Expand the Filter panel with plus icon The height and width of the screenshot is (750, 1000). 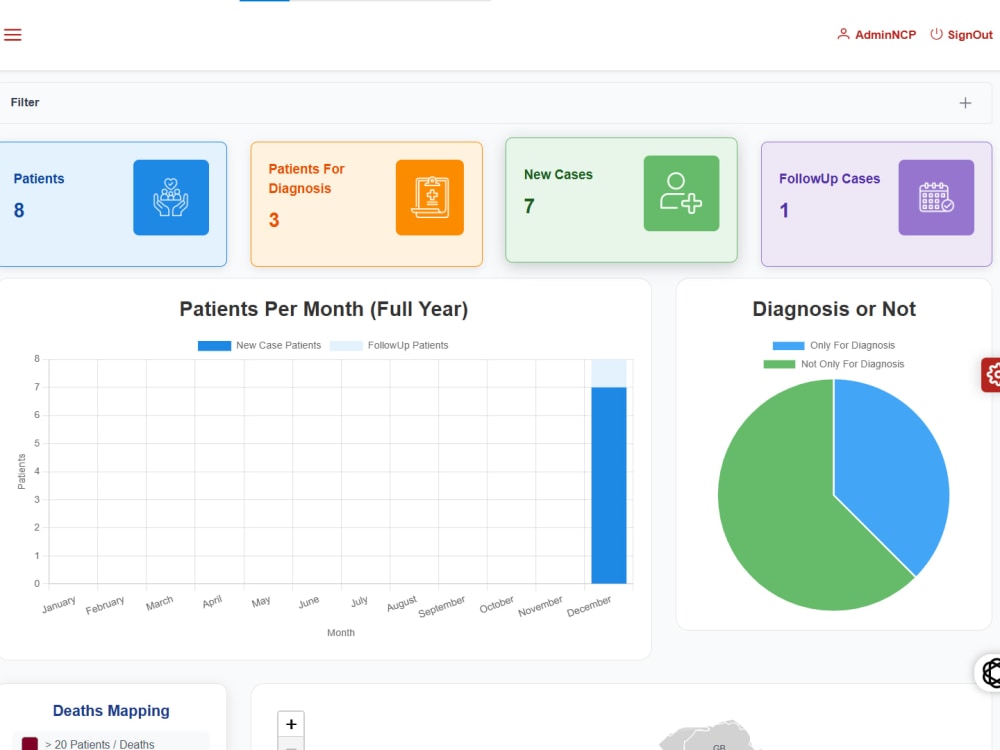(x=965, y=103)
